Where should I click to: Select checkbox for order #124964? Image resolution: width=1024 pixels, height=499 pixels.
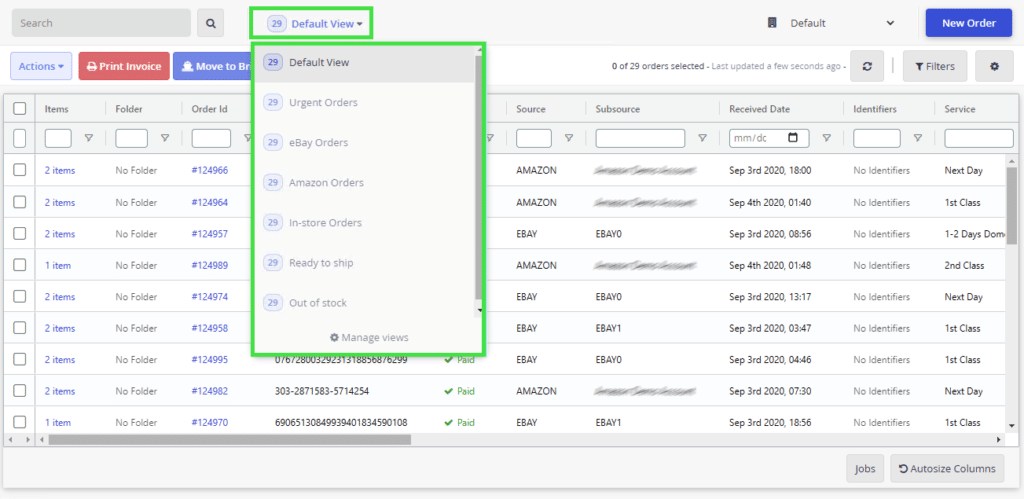[20, 202]
